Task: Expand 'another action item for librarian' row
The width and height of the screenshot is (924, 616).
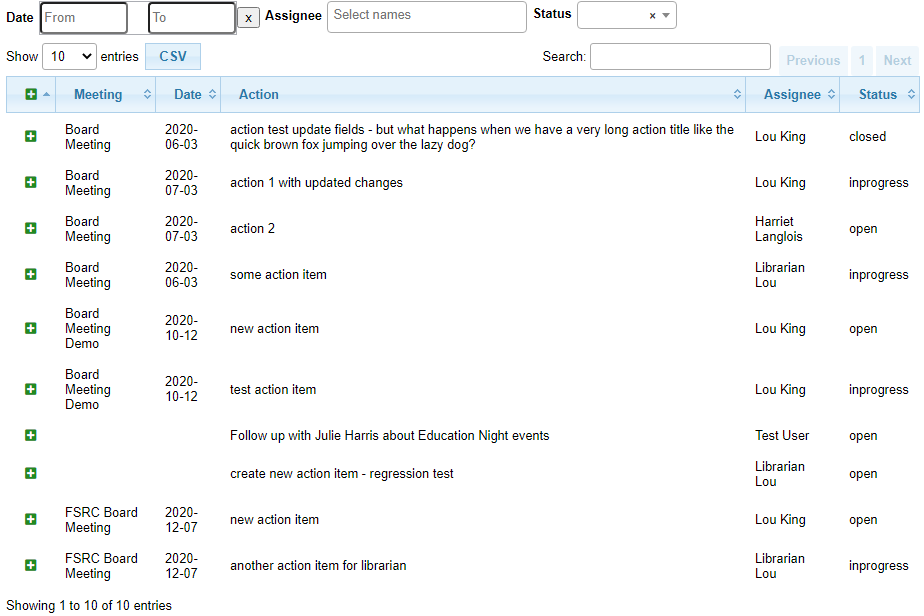Action: click(31, 565)
